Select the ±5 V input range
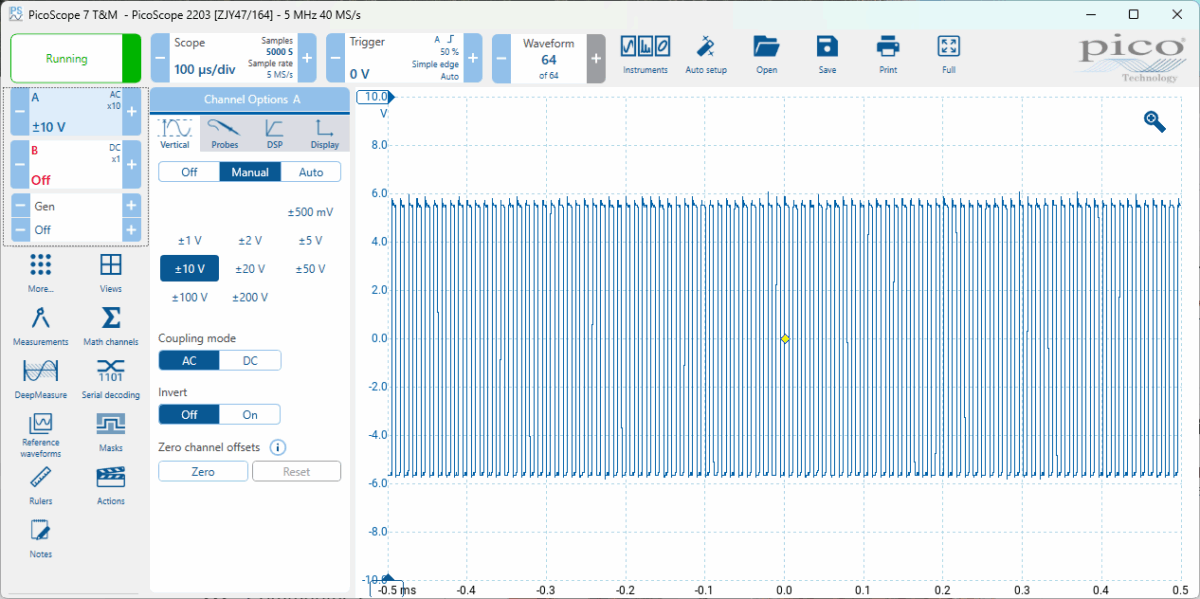Image resolution: width=1200 pixels, height=599 pixels. (x=311, y=241)
